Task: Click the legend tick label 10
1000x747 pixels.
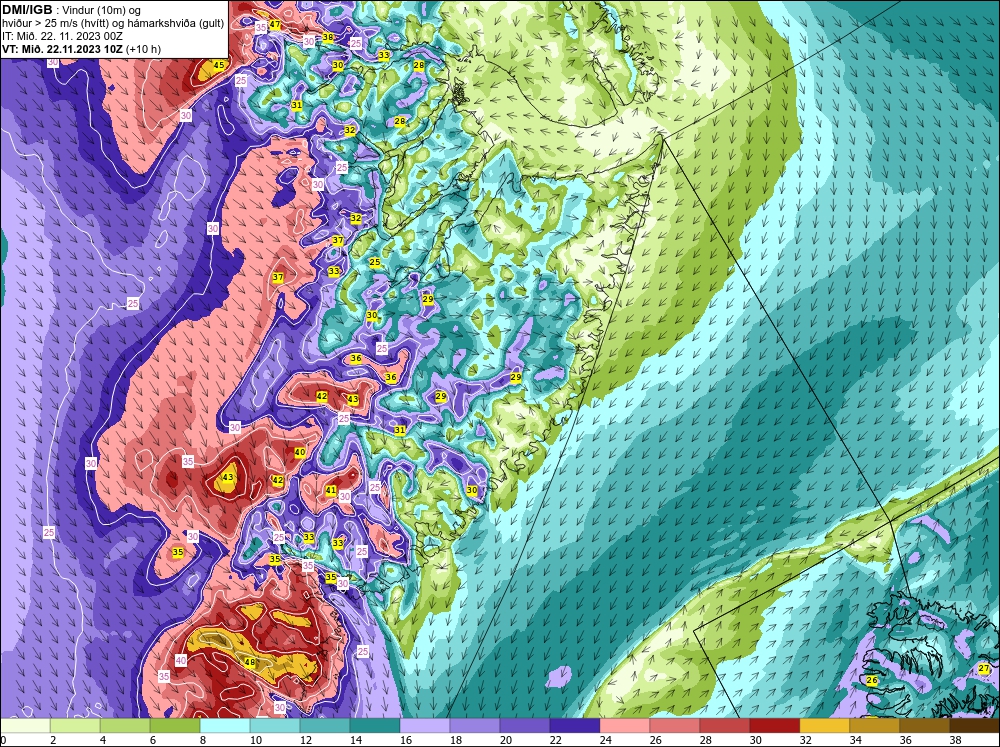Action: pos(256,740)
